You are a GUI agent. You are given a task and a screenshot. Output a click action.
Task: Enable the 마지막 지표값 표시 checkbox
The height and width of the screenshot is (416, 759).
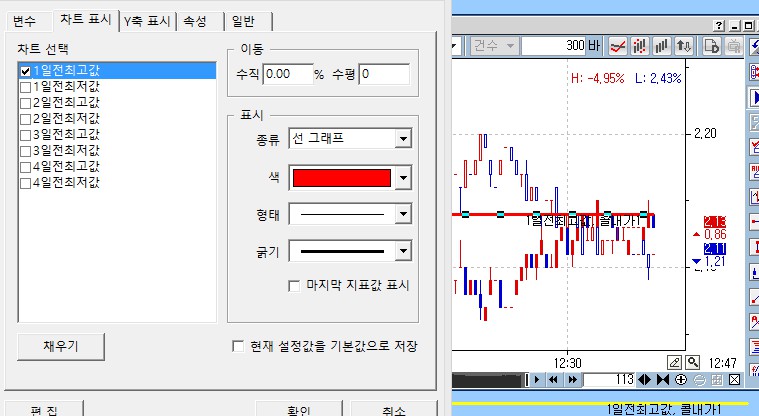pos(294,285)
